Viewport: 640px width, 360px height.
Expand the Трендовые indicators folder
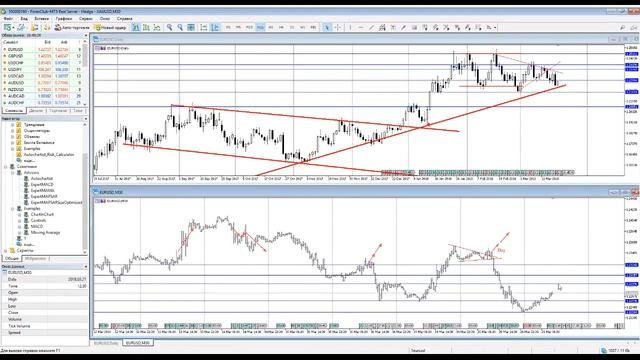[13, 124]
